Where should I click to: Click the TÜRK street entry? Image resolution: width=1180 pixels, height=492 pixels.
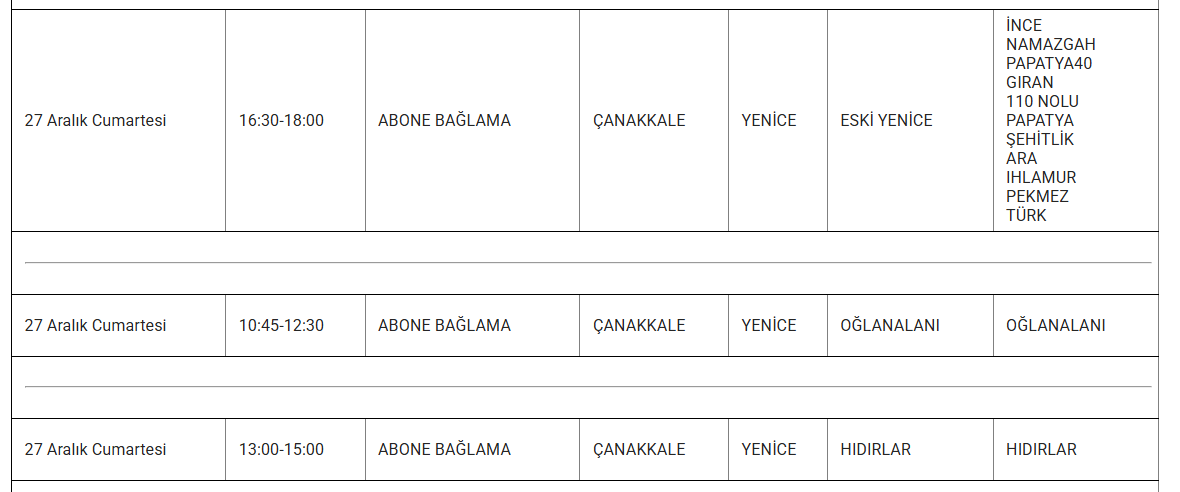tap(1026, 216)
